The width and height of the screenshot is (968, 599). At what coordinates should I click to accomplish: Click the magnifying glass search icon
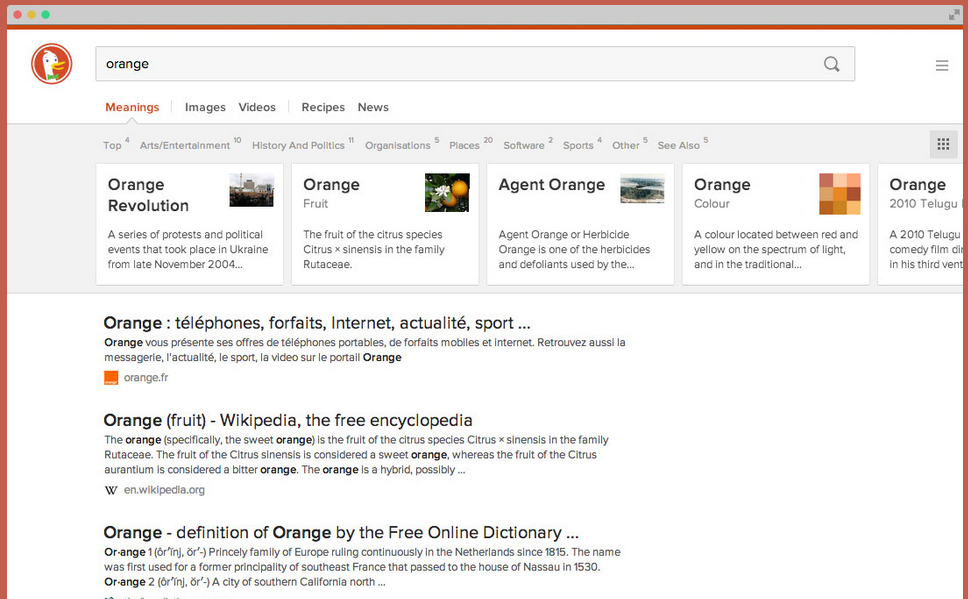pos(832,64)
